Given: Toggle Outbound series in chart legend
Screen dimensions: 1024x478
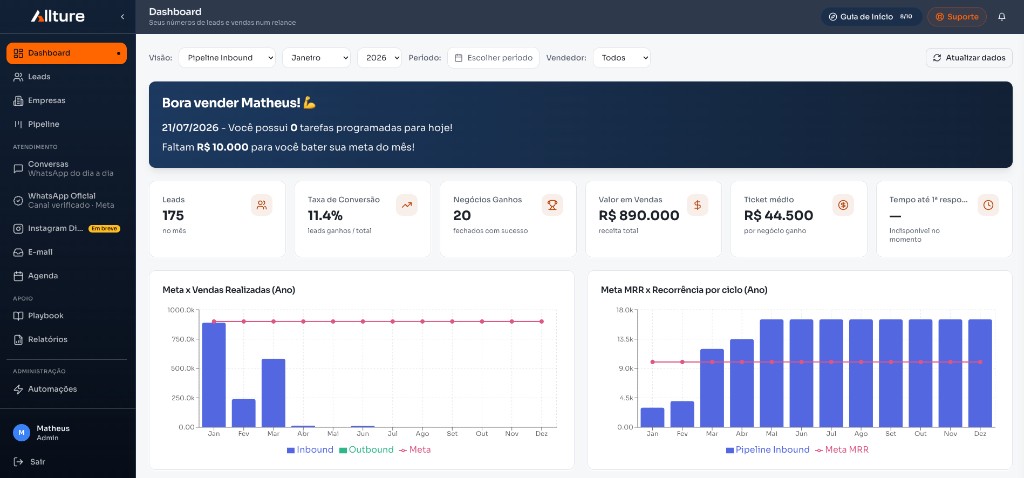Looking at the screenshot, I should click(x=366, y=450).
